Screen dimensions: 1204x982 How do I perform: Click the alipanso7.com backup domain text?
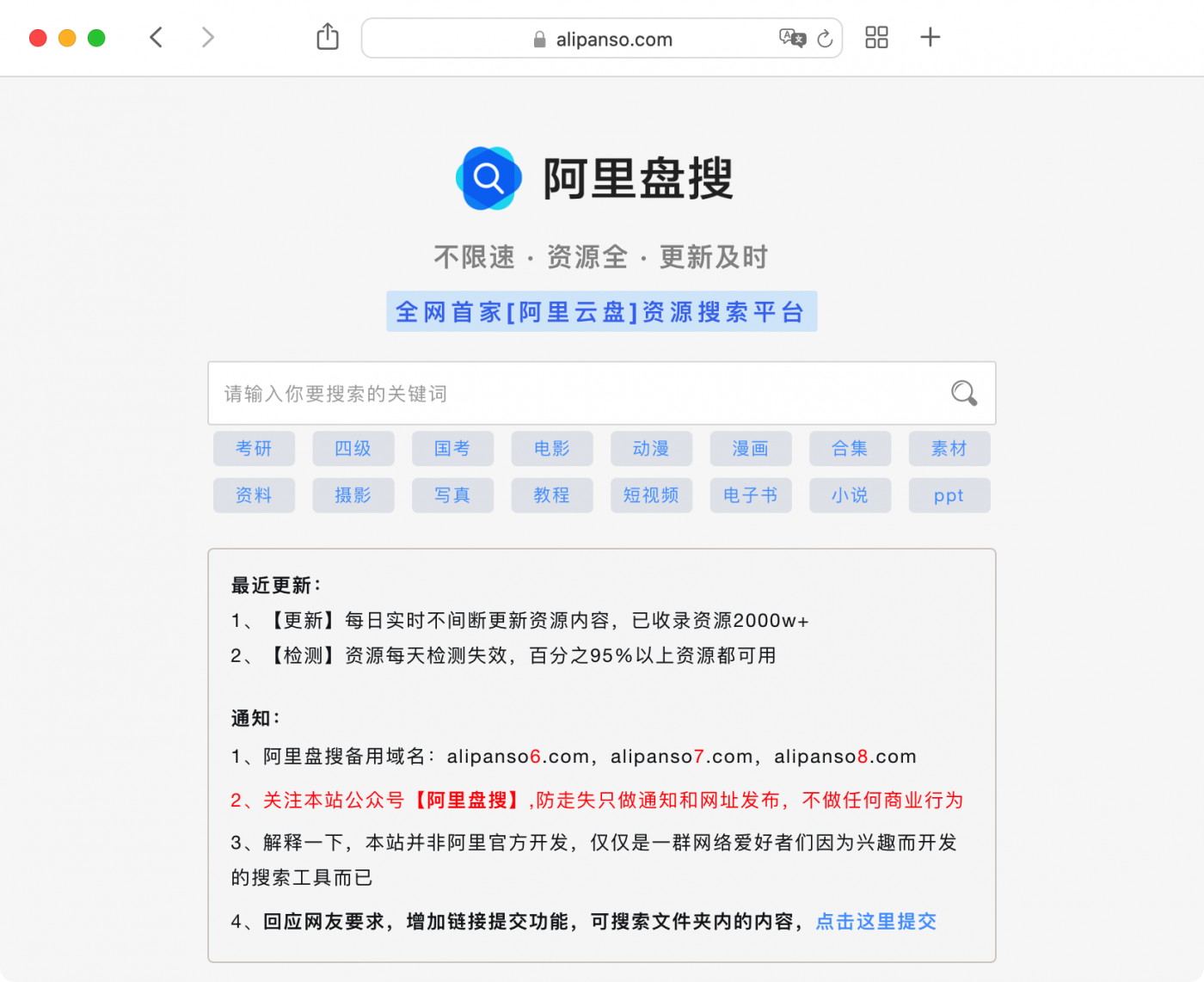point(681,757)
